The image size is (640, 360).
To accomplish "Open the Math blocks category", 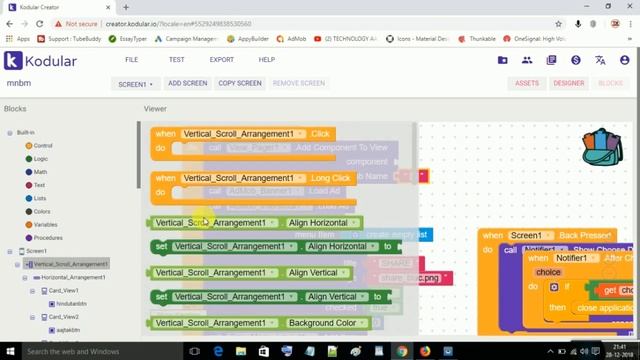I will [x=36, y=172].
